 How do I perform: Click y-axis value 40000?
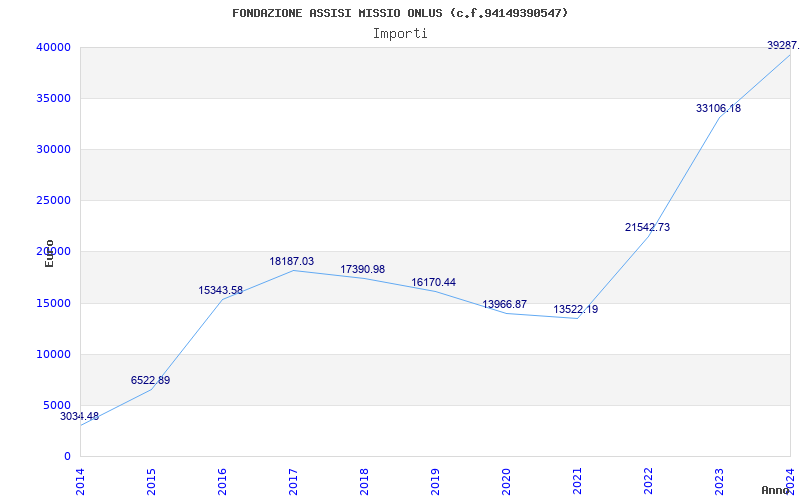coord(53,47)
